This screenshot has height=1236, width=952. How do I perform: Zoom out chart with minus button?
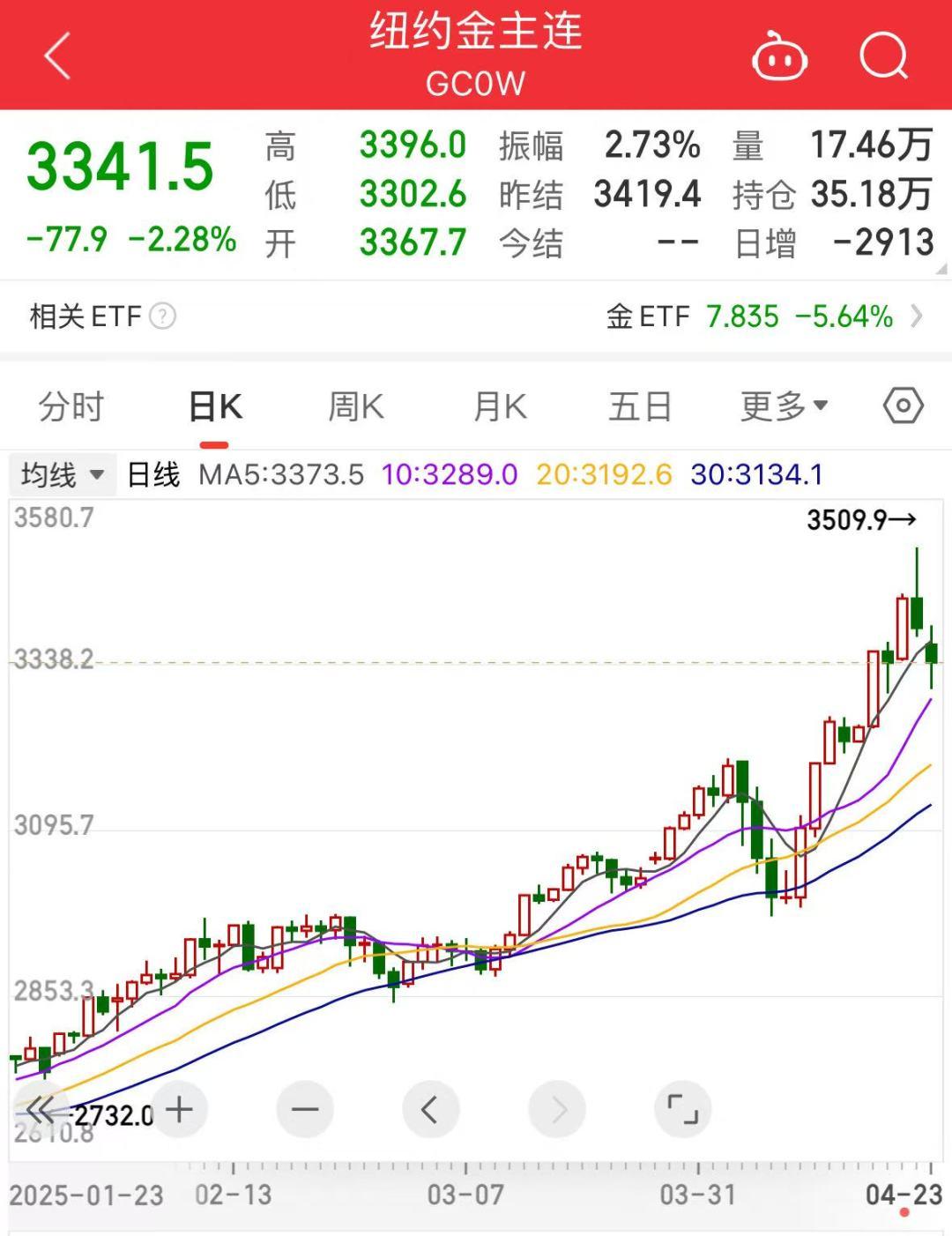305,1109
